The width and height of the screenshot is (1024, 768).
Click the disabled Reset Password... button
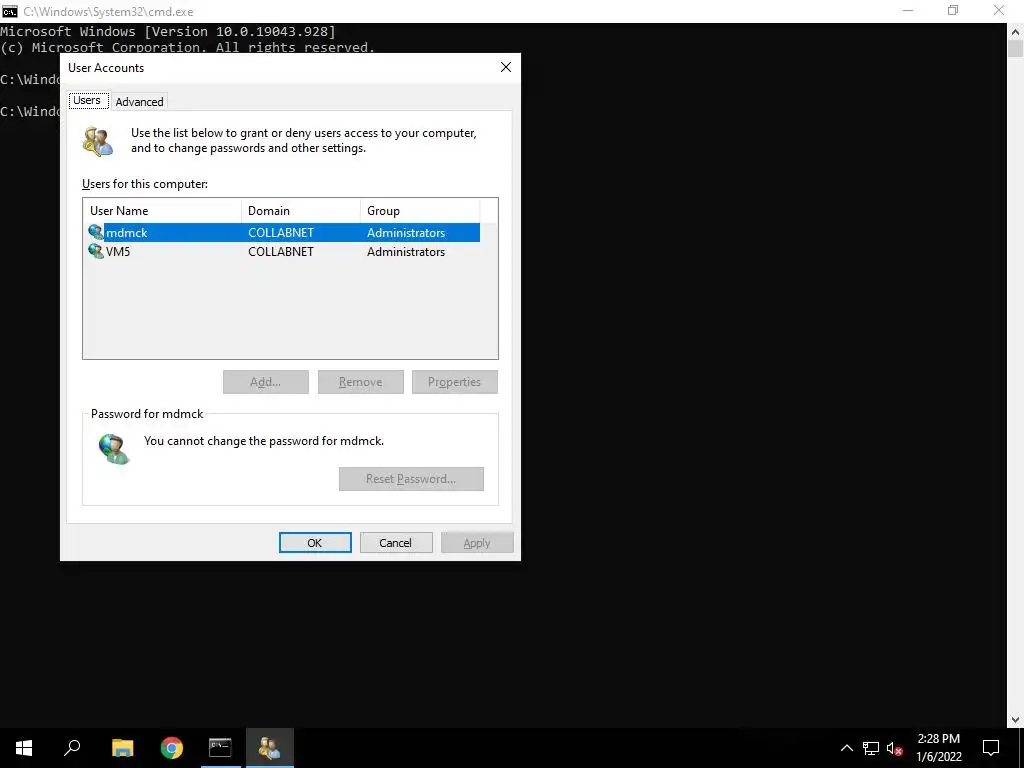[x=411, y=479]
